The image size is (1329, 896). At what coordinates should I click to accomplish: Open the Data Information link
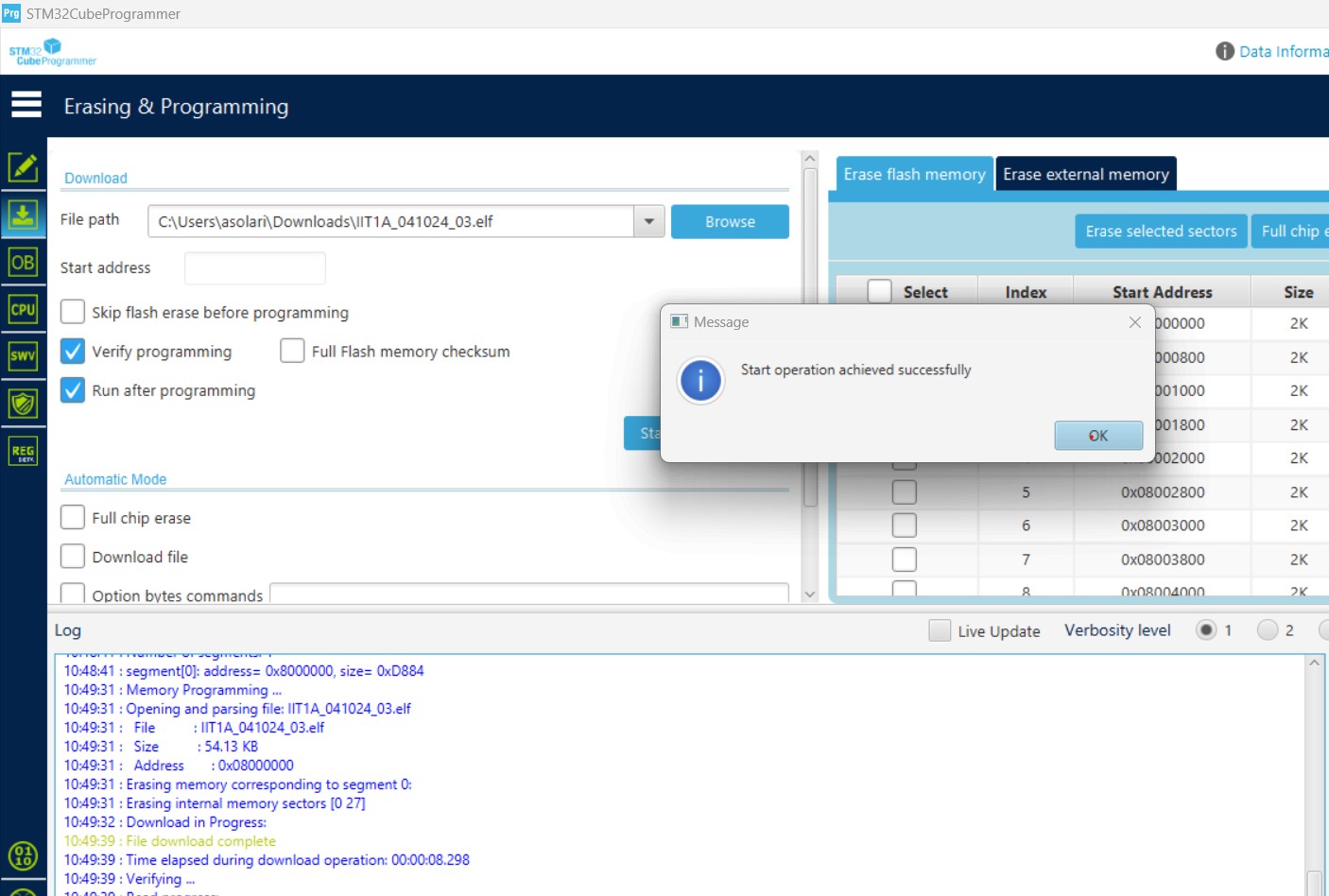tap(1284, 51)
